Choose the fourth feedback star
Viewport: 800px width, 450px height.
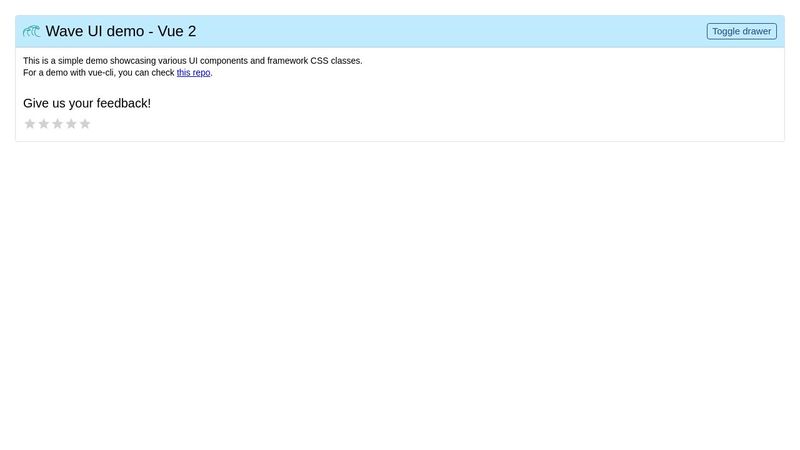[71, 124]
